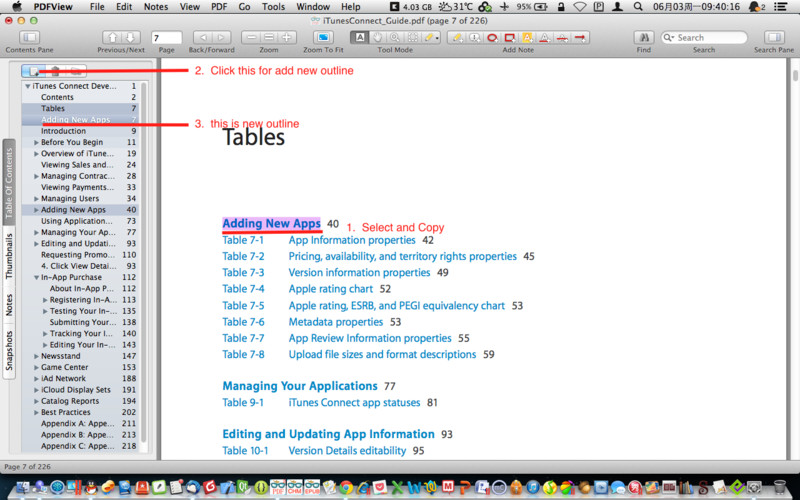800x500 pixels.
Task: Switch to the Snapshots side tab
Action: 9,351
